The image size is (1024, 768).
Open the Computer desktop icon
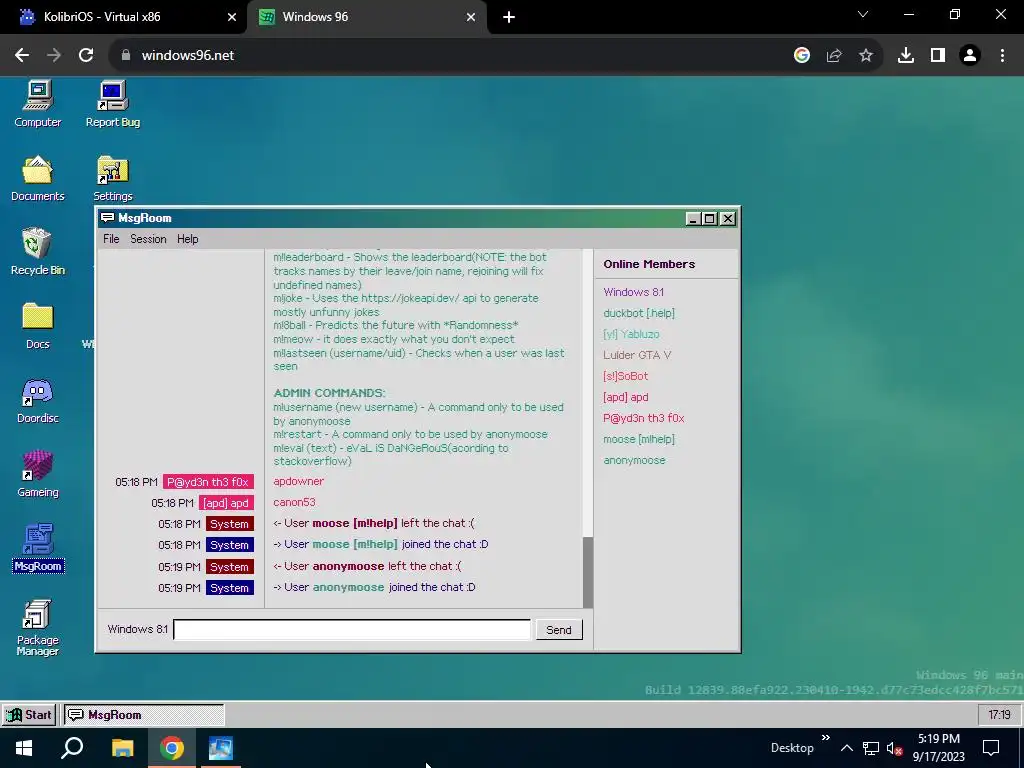point(38,104)
